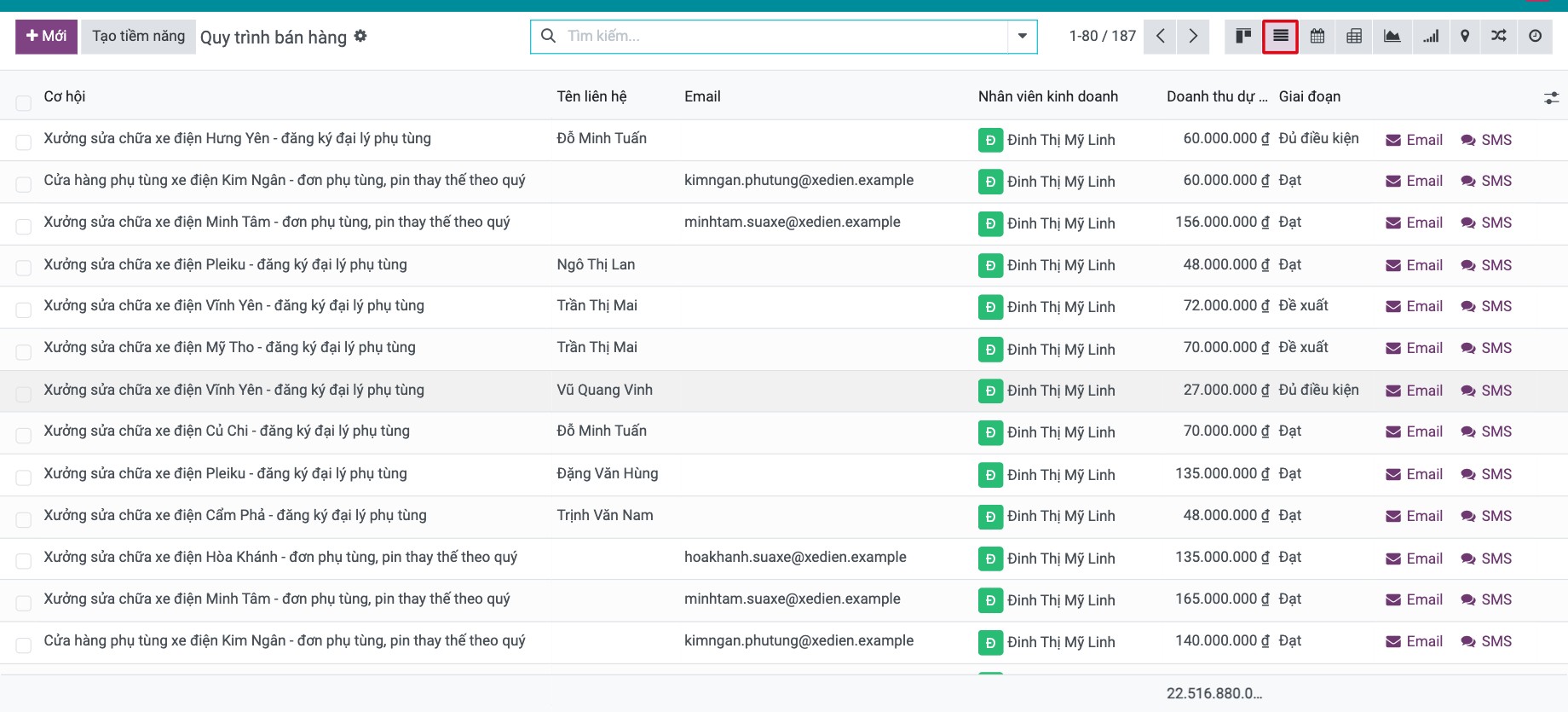The image size is (1568, 712).
Task: Click the Tạo tiềm năng button
Action: [138, 36]
